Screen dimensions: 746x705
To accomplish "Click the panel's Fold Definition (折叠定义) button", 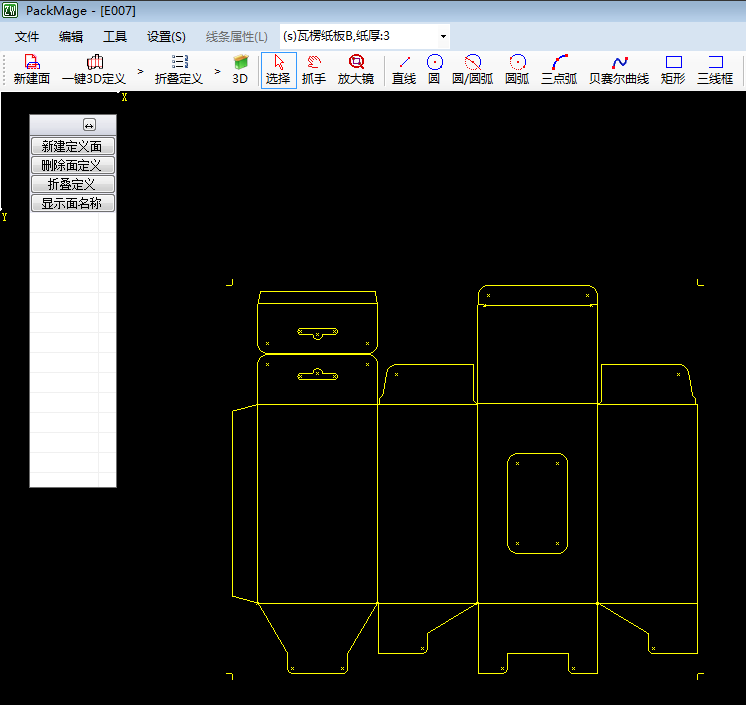I will click(73, 184).
